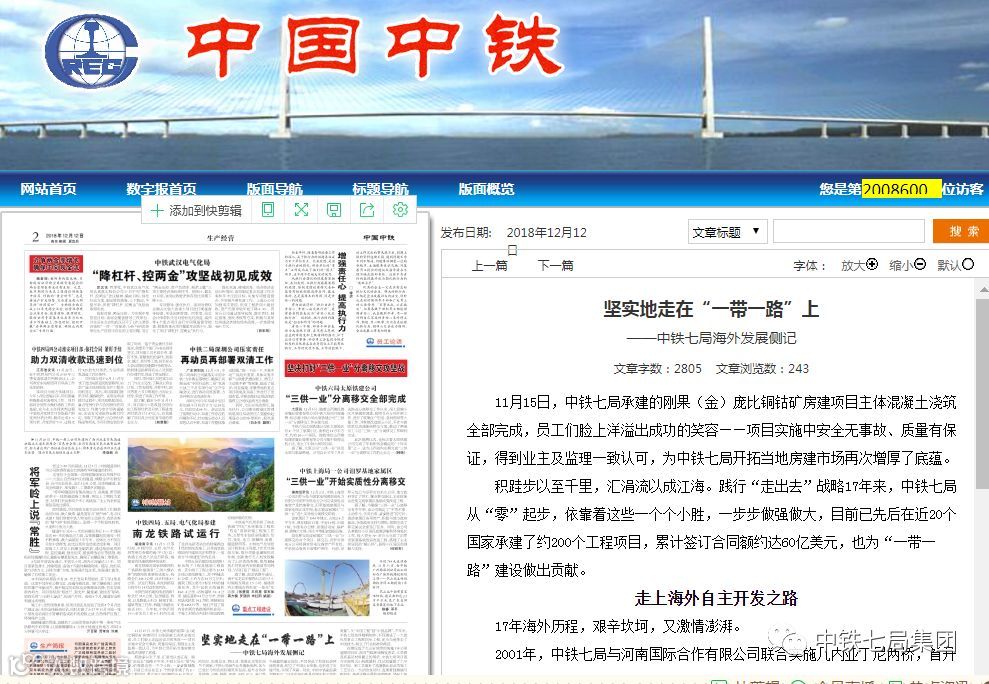This screenshot has width=989, height=684.
Task: Click "三供一业"开始实质性分离移交 headline
Action: click(x=346, y=481)
